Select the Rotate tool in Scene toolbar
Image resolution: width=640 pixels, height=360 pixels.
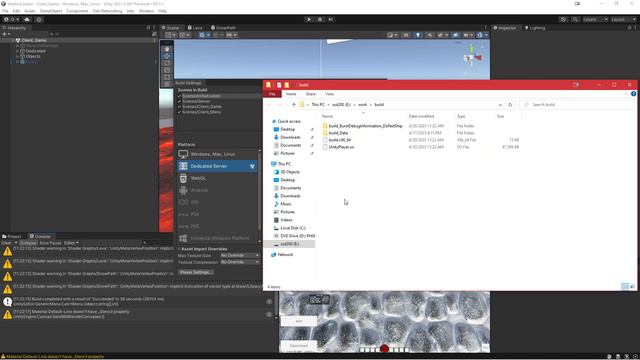pos(167,63)
